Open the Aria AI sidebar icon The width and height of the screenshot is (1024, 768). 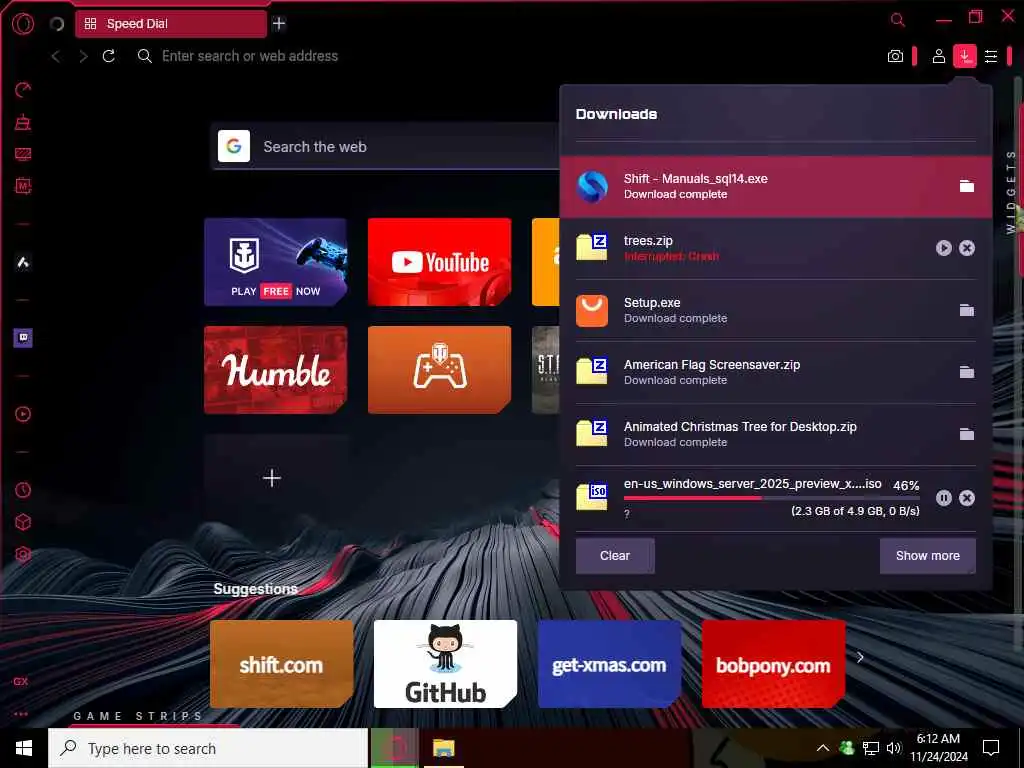click(23, 263)
